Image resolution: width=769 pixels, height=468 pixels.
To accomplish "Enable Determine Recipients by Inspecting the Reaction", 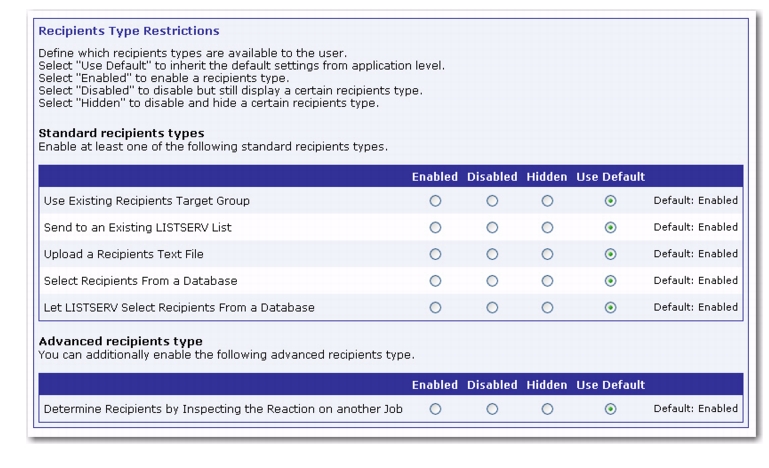I will coord(435,409).
